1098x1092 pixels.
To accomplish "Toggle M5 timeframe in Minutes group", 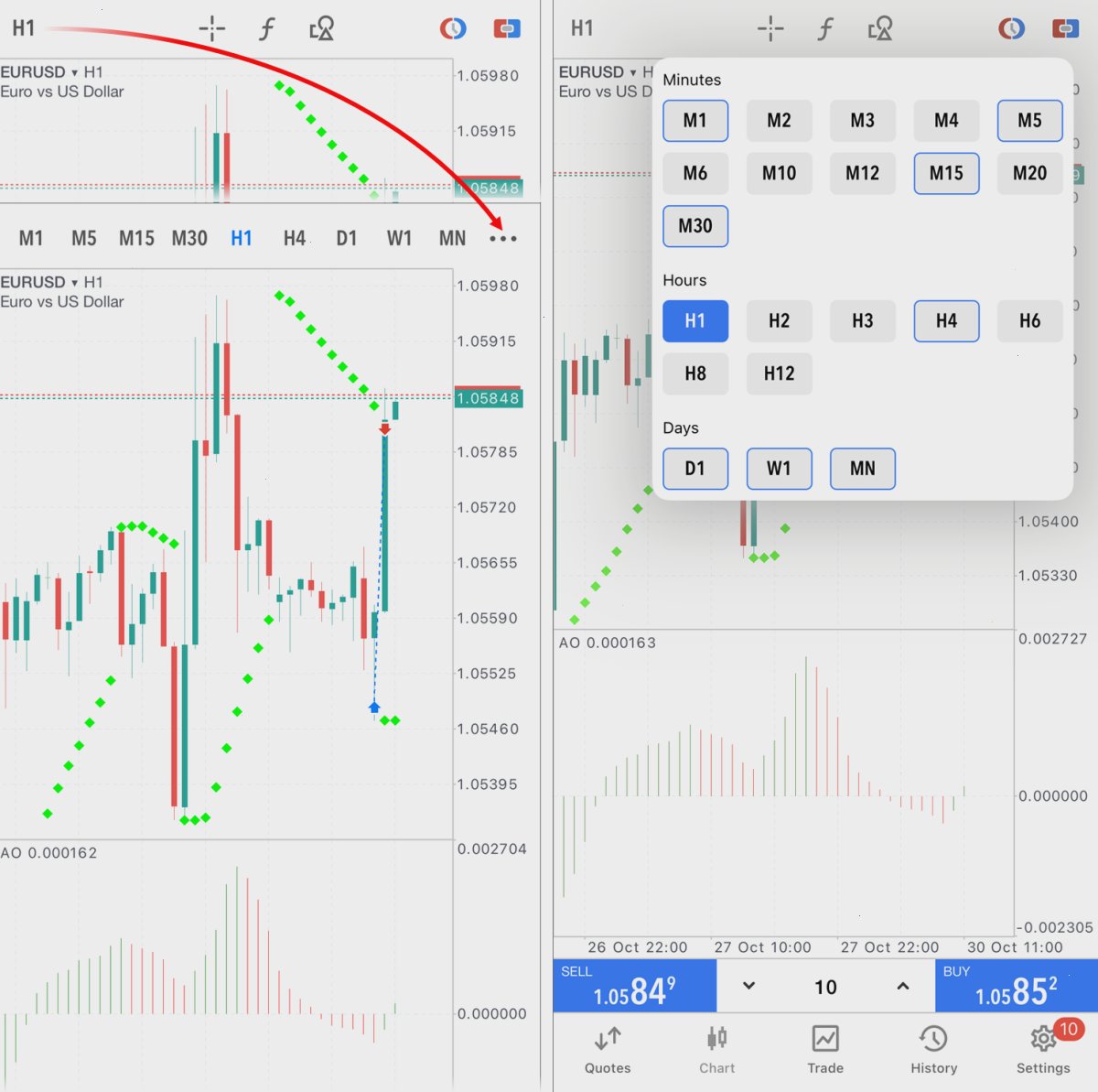I will [x=1029, y=121].
